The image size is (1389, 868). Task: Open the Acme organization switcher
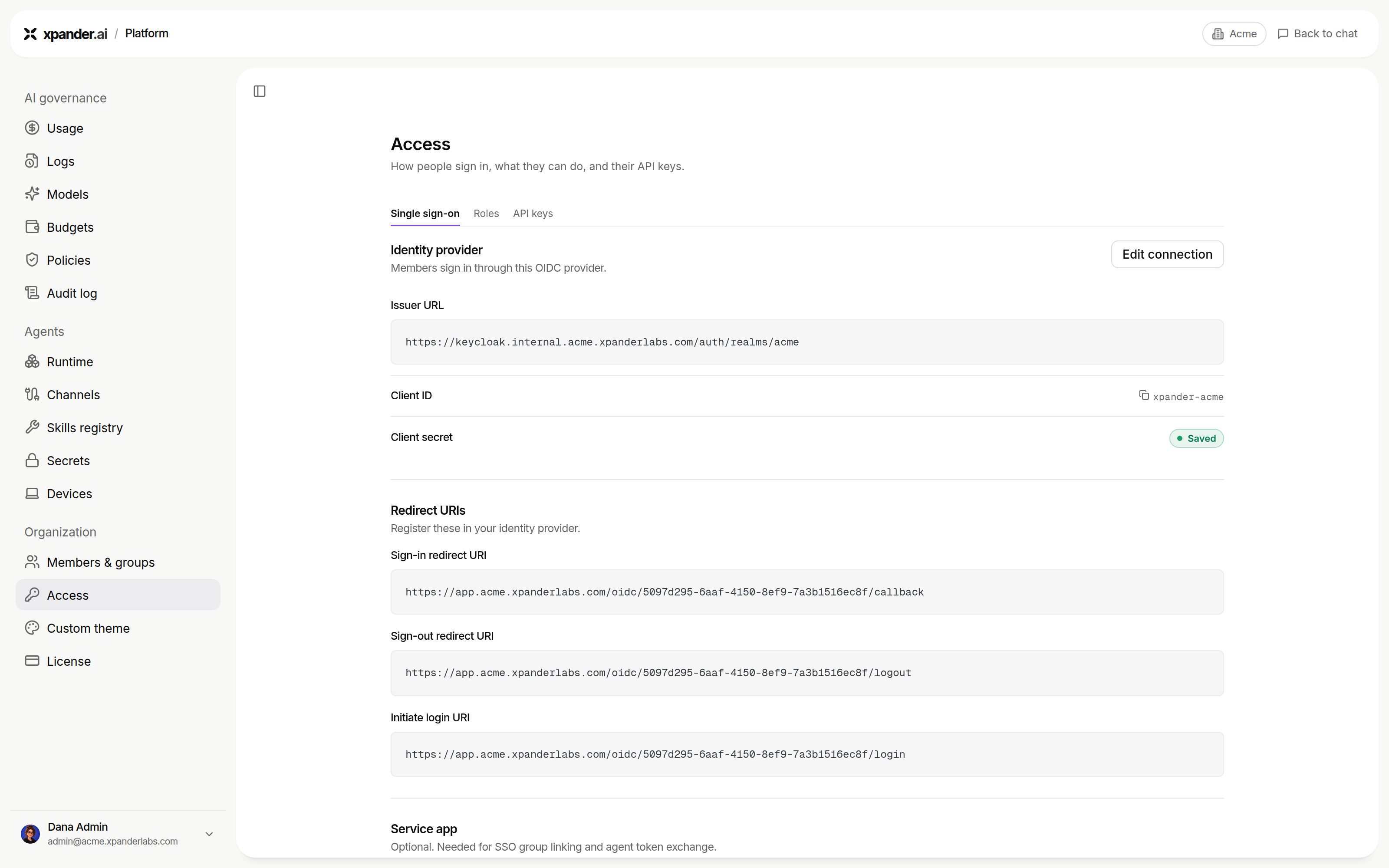coord(1234,34)
